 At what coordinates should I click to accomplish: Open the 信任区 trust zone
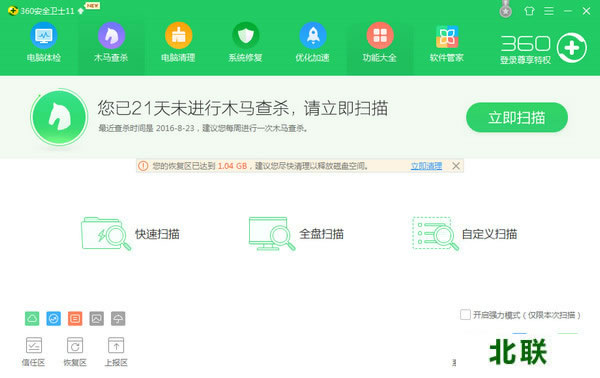coord(34,352)
